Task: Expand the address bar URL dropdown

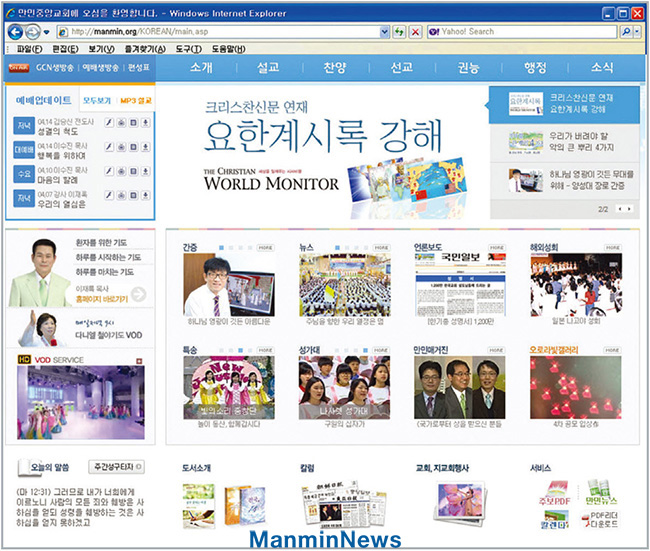Action: (385, 32)
